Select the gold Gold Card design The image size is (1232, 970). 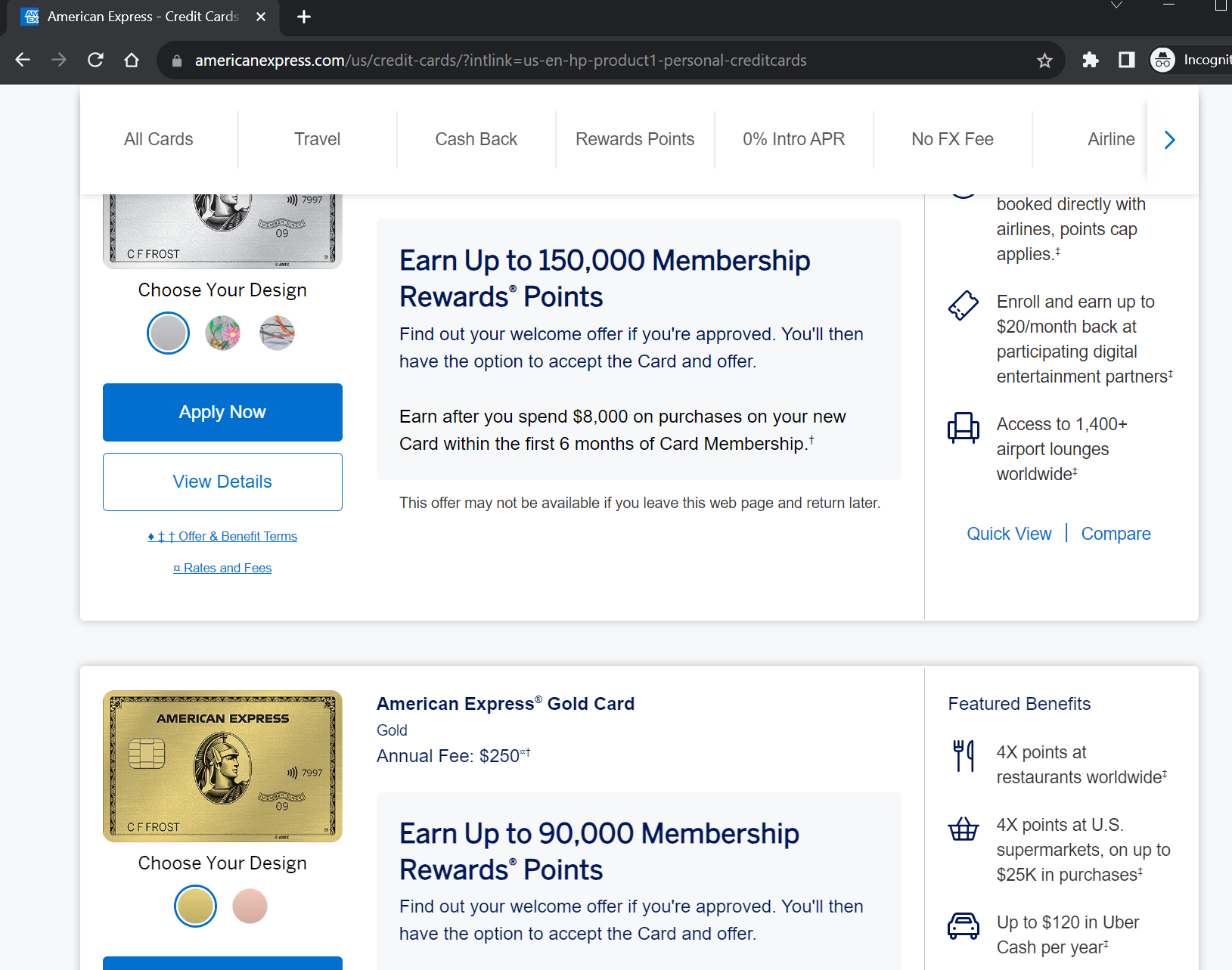point(195,906)
